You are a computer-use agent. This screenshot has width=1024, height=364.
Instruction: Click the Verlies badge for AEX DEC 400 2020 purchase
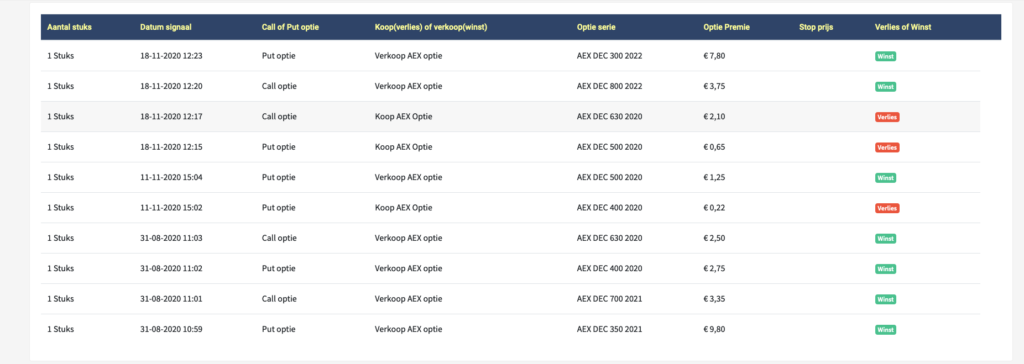887,208
